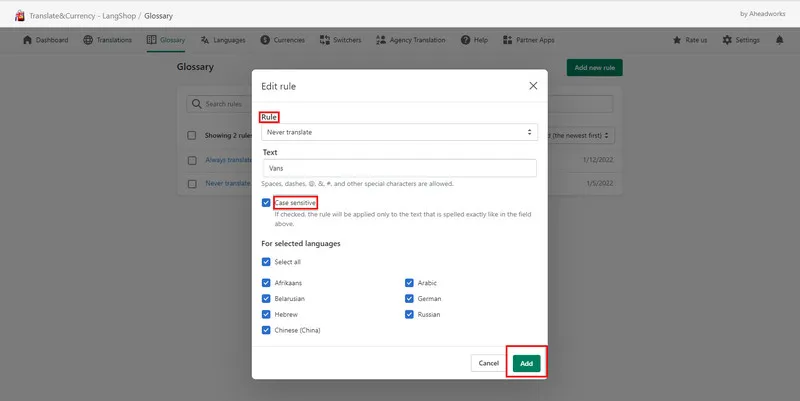Screen dimensions: 800x401
Task: Open the Always translate rule link
Action: click(x=229, y=160)
